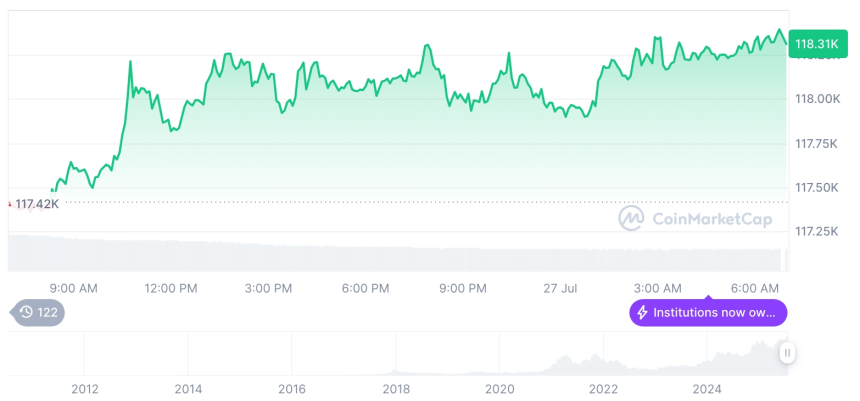
Task: Click the 117.50K price axis label
Action: [818, 188]
